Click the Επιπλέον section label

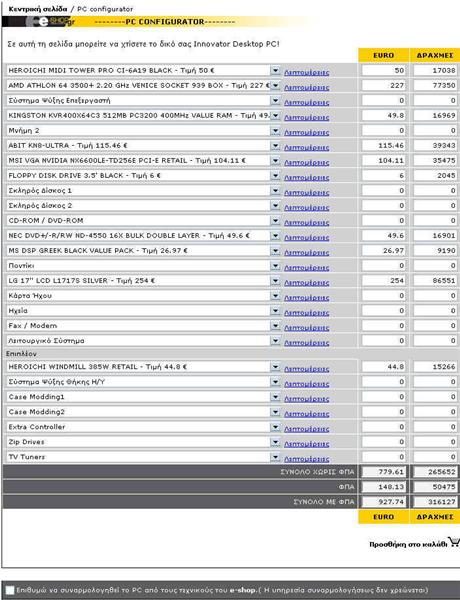pyautogui.click(x=21, y=354)
